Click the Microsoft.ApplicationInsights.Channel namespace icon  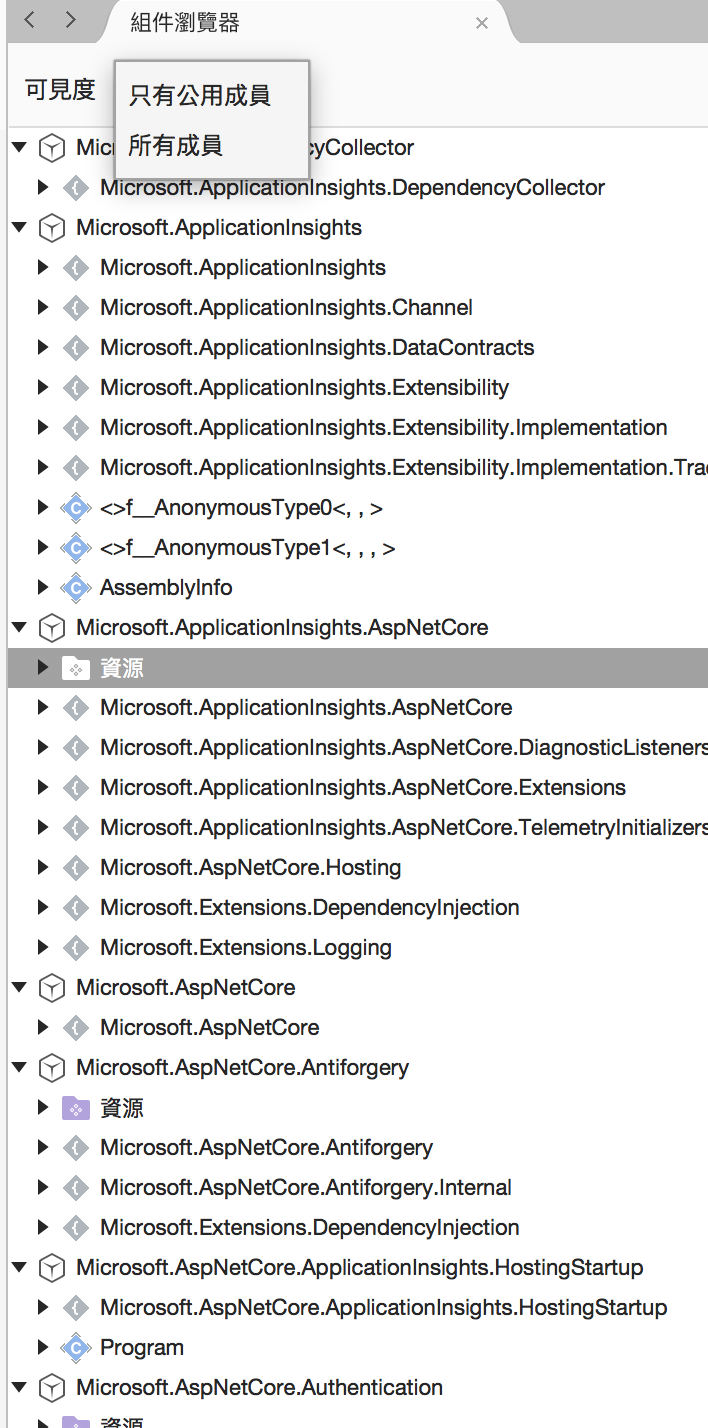point(75,308)
